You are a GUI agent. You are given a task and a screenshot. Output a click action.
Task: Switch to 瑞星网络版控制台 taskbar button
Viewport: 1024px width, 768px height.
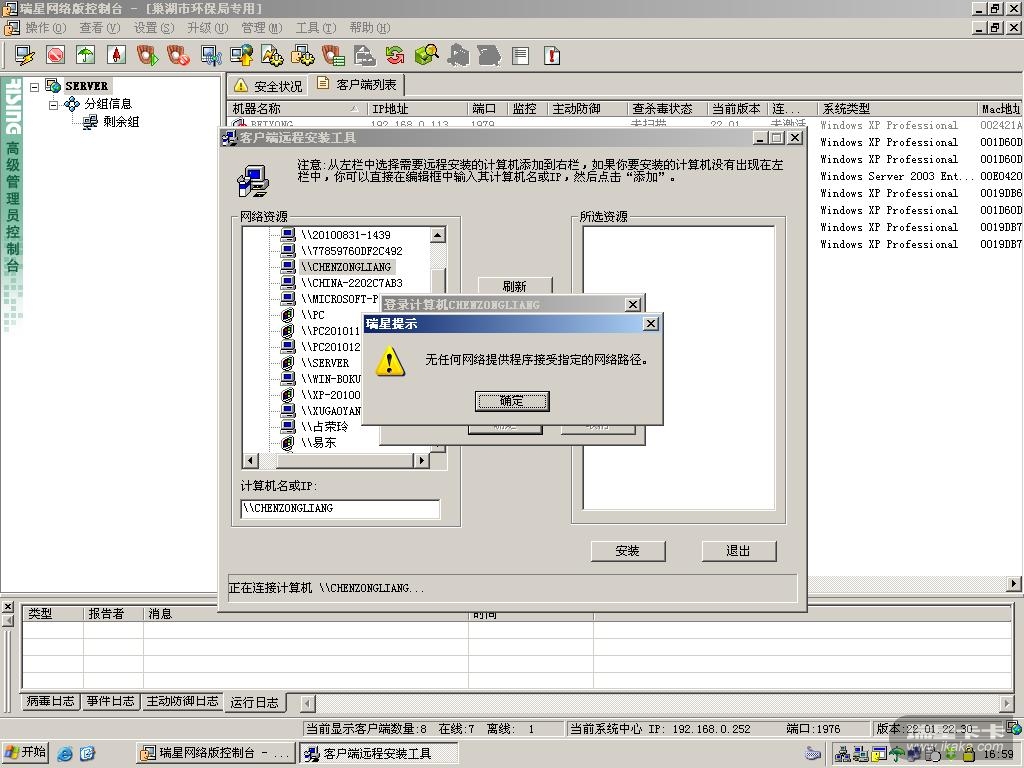(216, 754)
